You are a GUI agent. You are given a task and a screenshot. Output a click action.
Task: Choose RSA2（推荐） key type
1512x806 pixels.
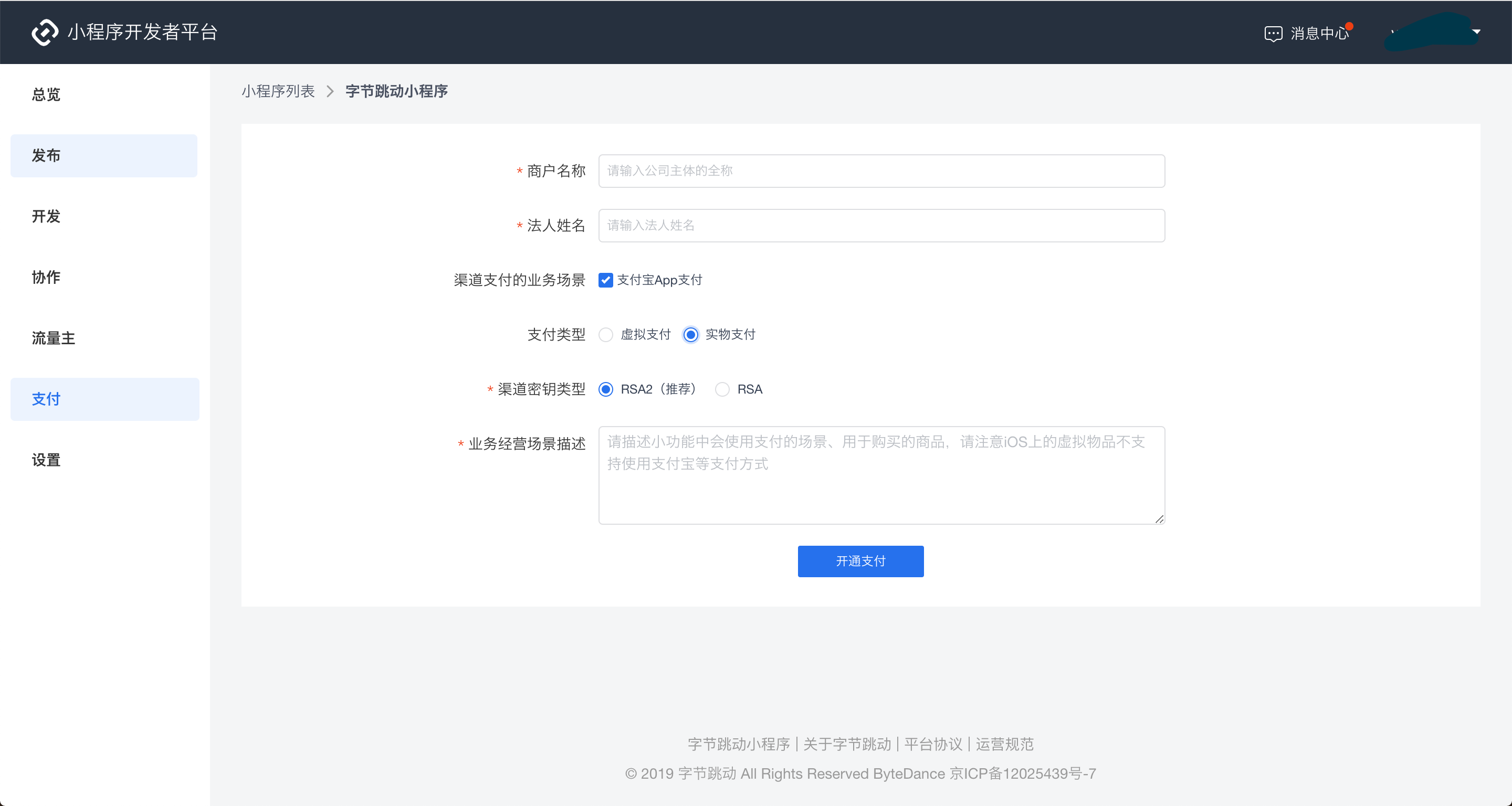tap(605, 389)
